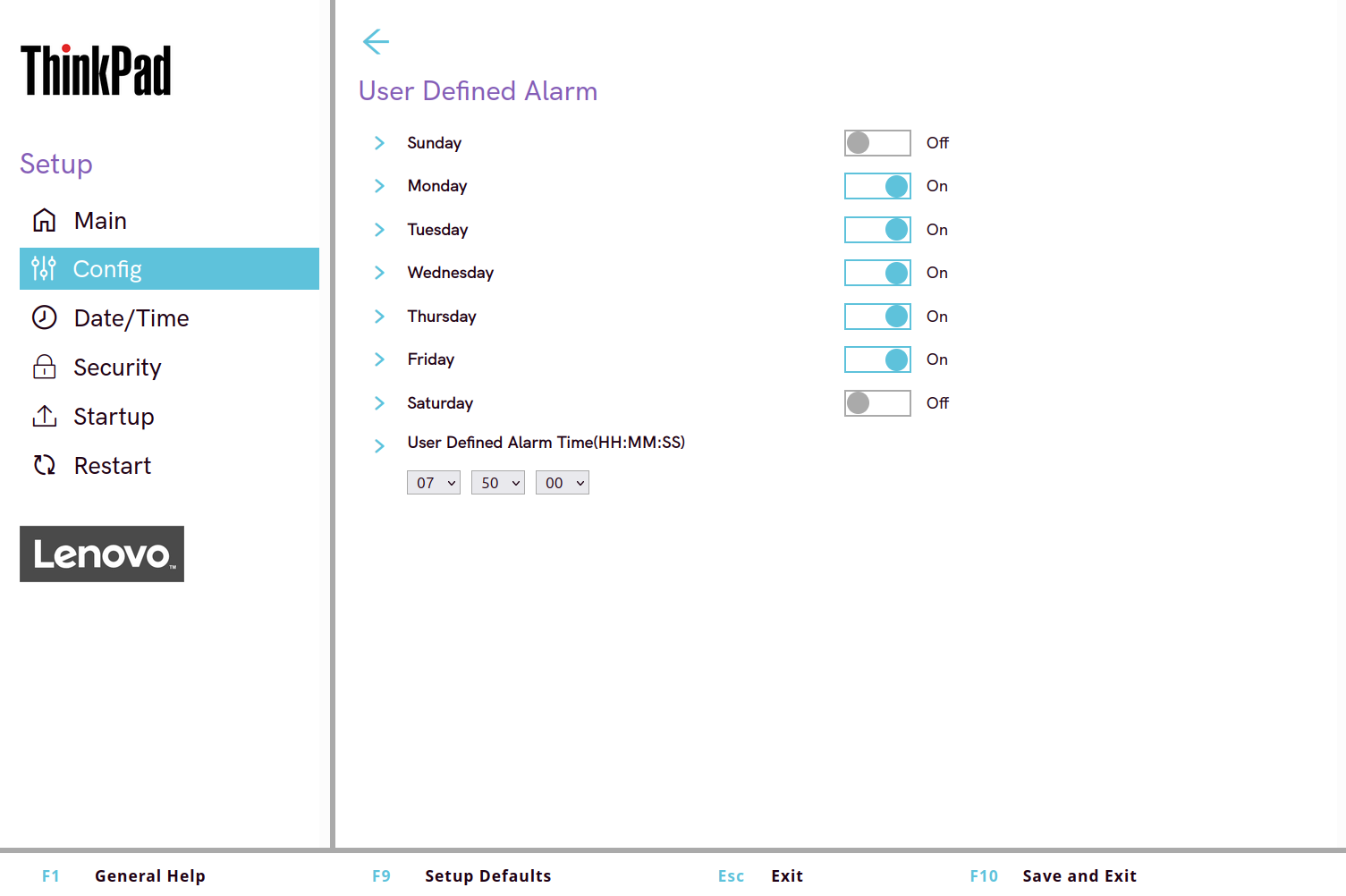
Task: Open the Restart section
Action: point(169,465)
